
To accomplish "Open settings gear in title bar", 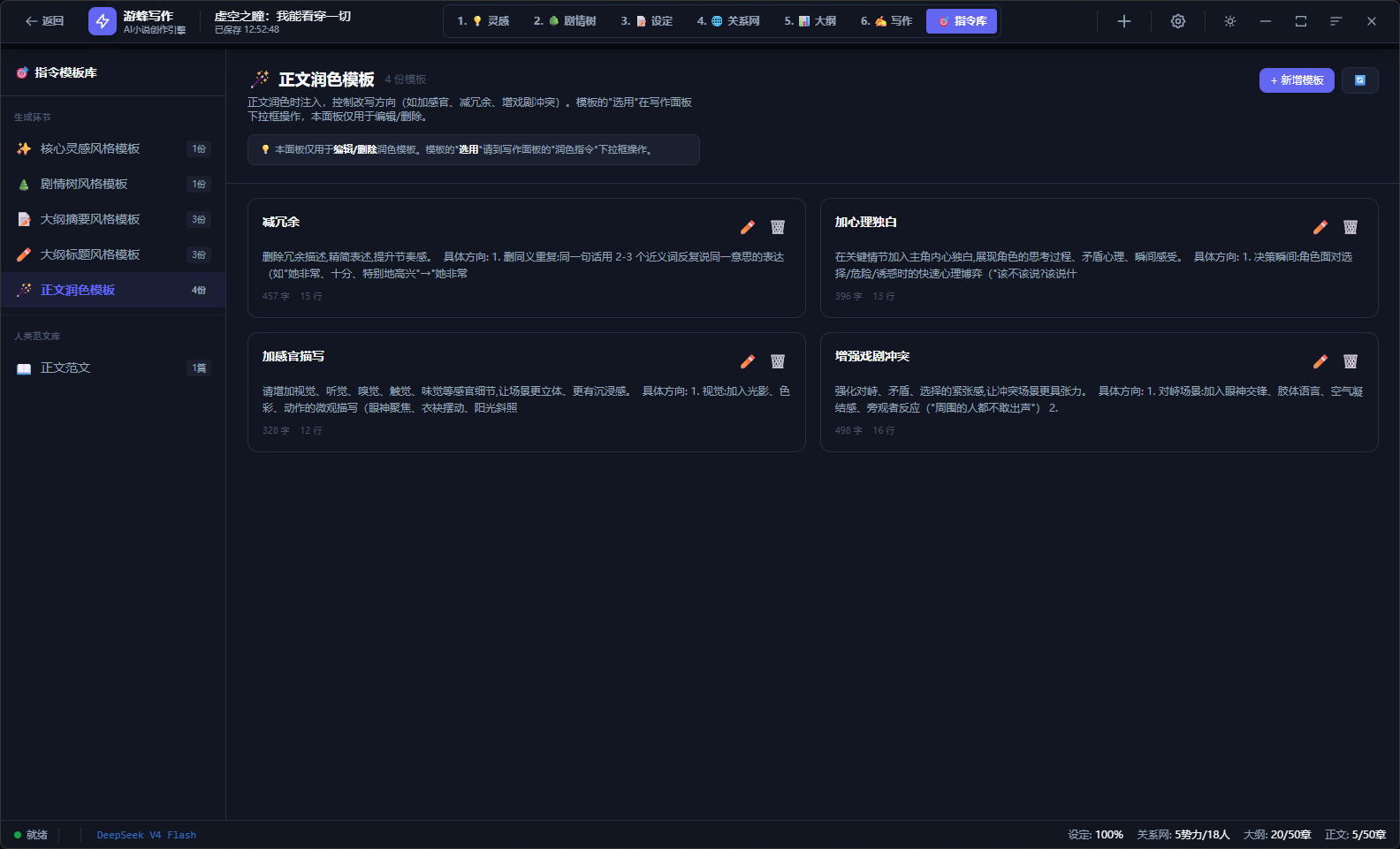I will 1178,21.
